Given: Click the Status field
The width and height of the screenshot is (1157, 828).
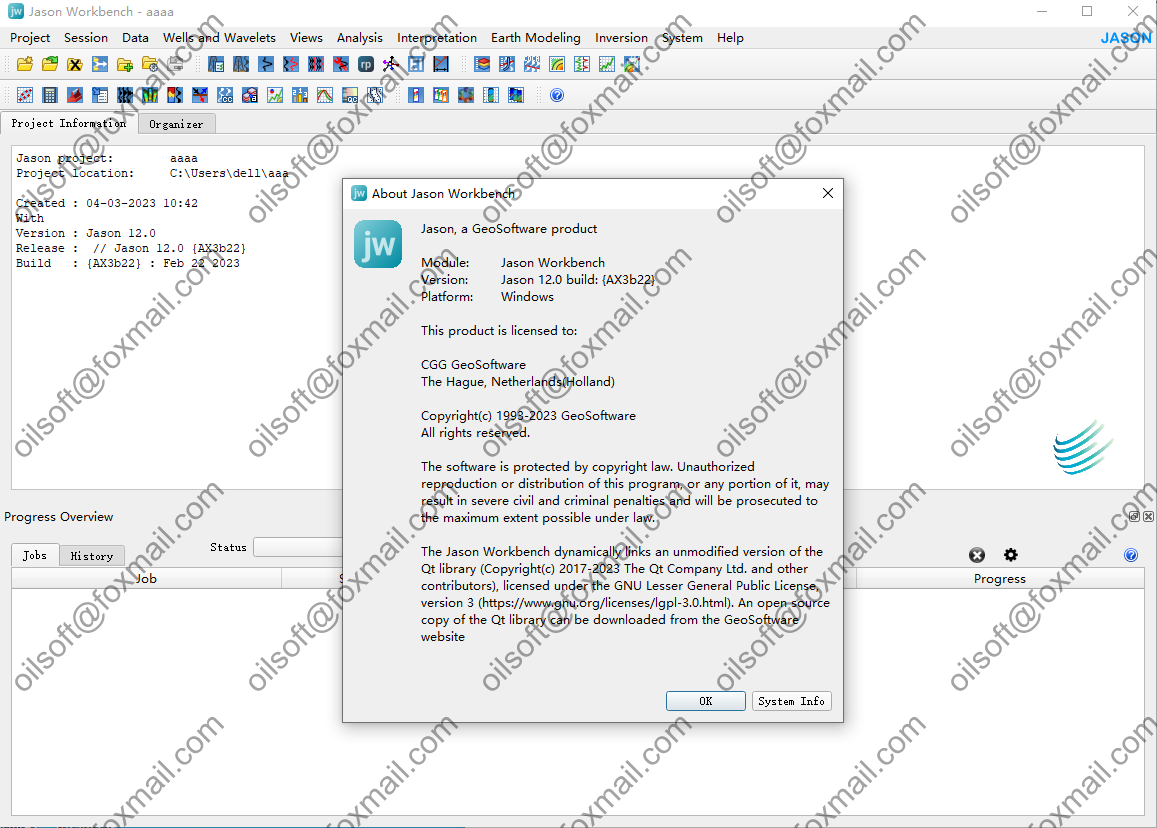Looking at the screenshot, I should [298, 547].
